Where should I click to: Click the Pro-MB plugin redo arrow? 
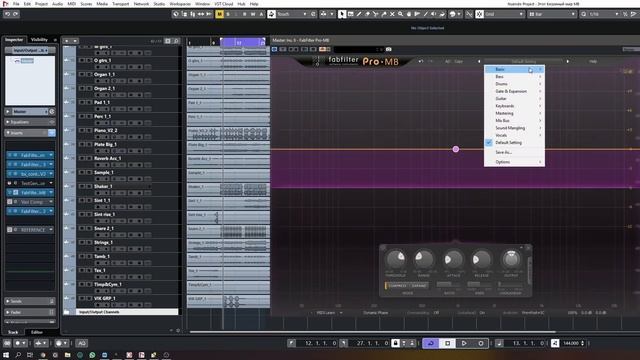pos(430,61)
